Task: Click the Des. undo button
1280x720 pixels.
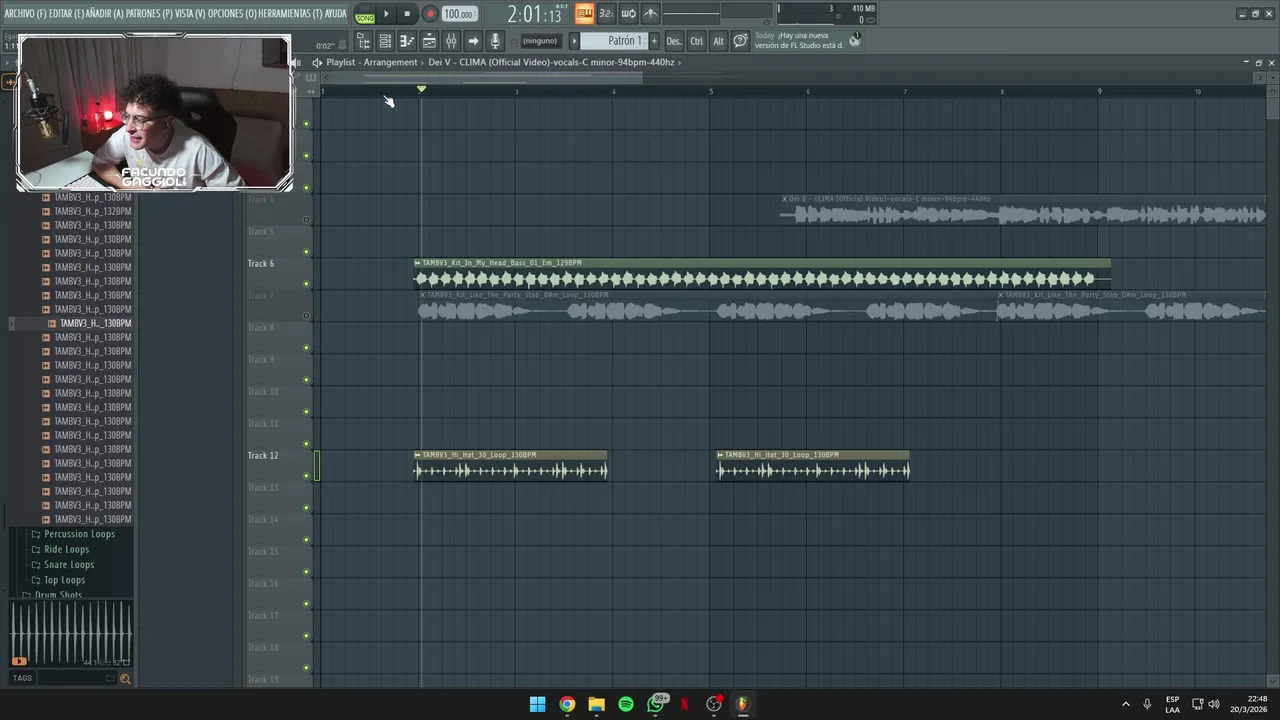Action: pyautogui.click(x=674, y=41)
